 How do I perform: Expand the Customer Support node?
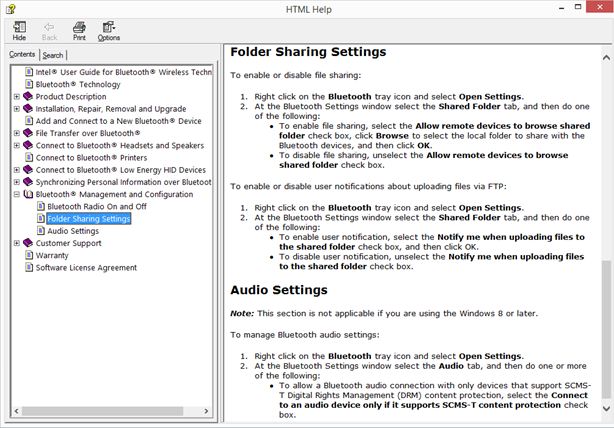coord(16,243)
